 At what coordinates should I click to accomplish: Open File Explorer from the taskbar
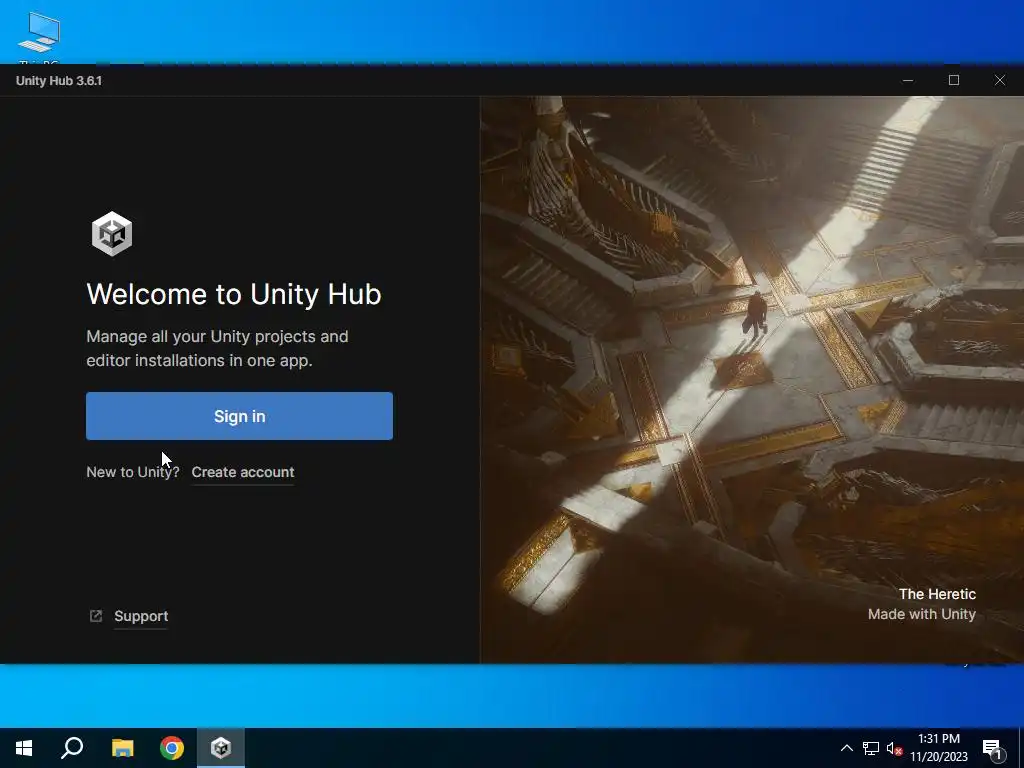point(122,748)
